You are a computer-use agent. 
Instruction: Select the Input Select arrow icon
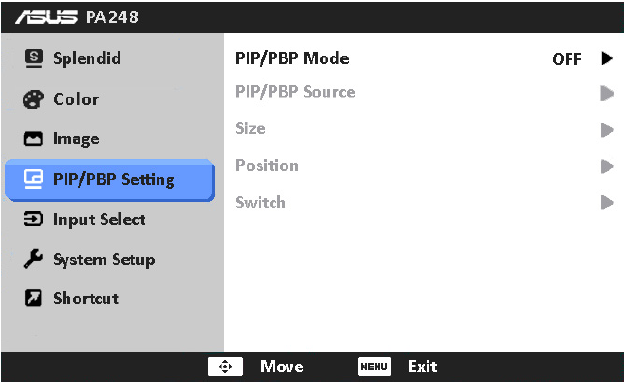point(33,219)
